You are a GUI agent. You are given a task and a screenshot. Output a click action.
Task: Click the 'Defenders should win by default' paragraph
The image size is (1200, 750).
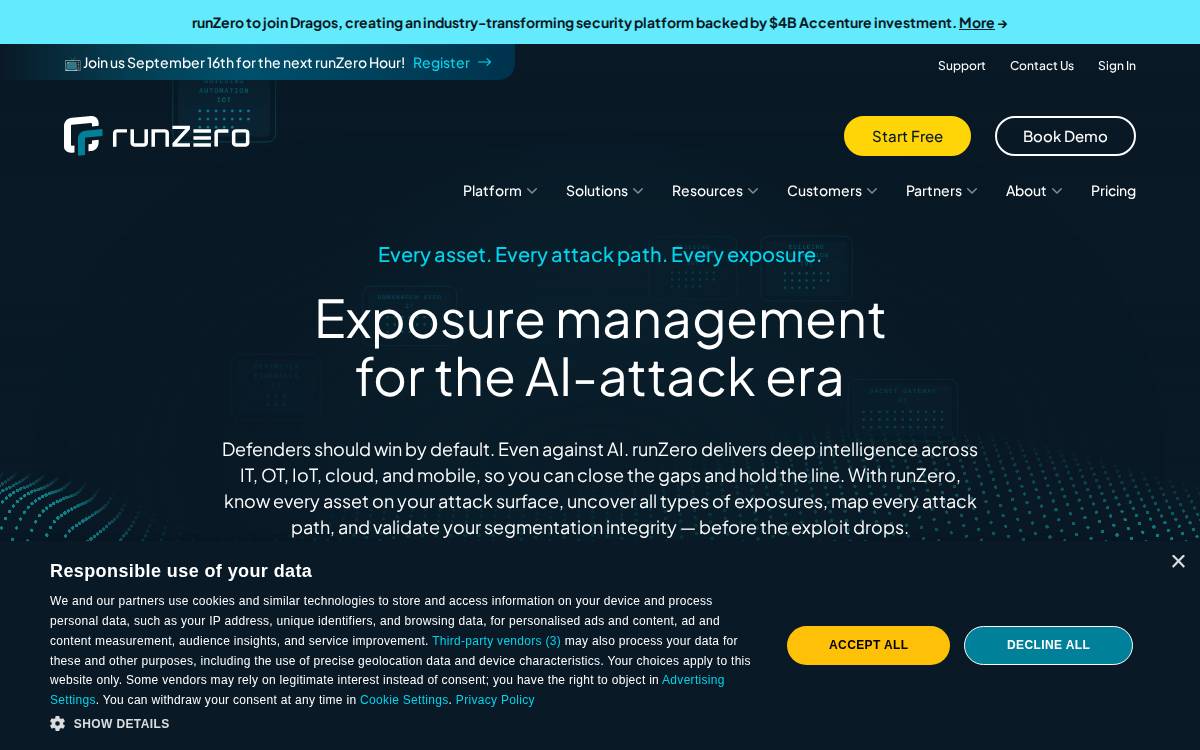[x=600, y=488]
